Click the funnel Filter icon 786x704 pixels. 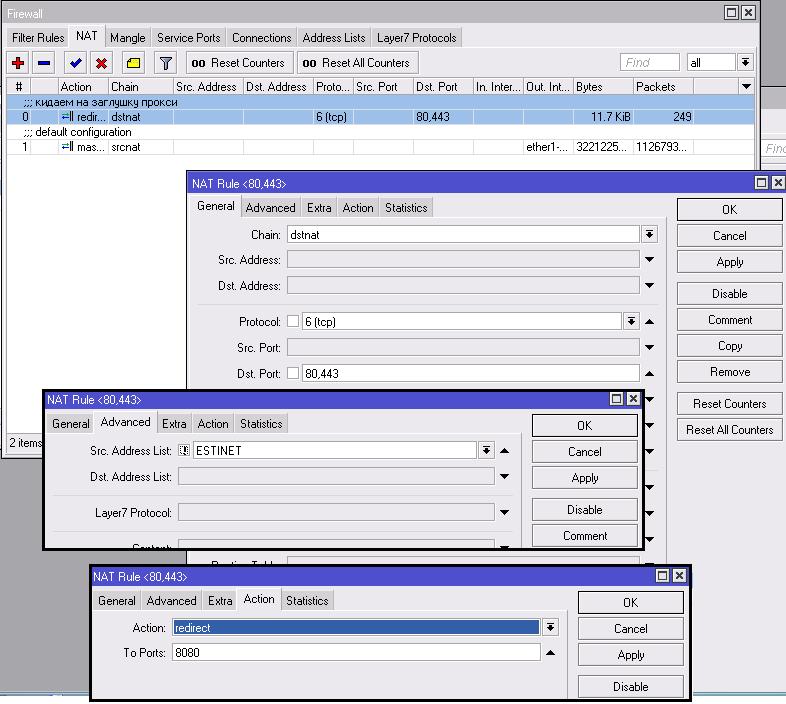pos(166,63)
